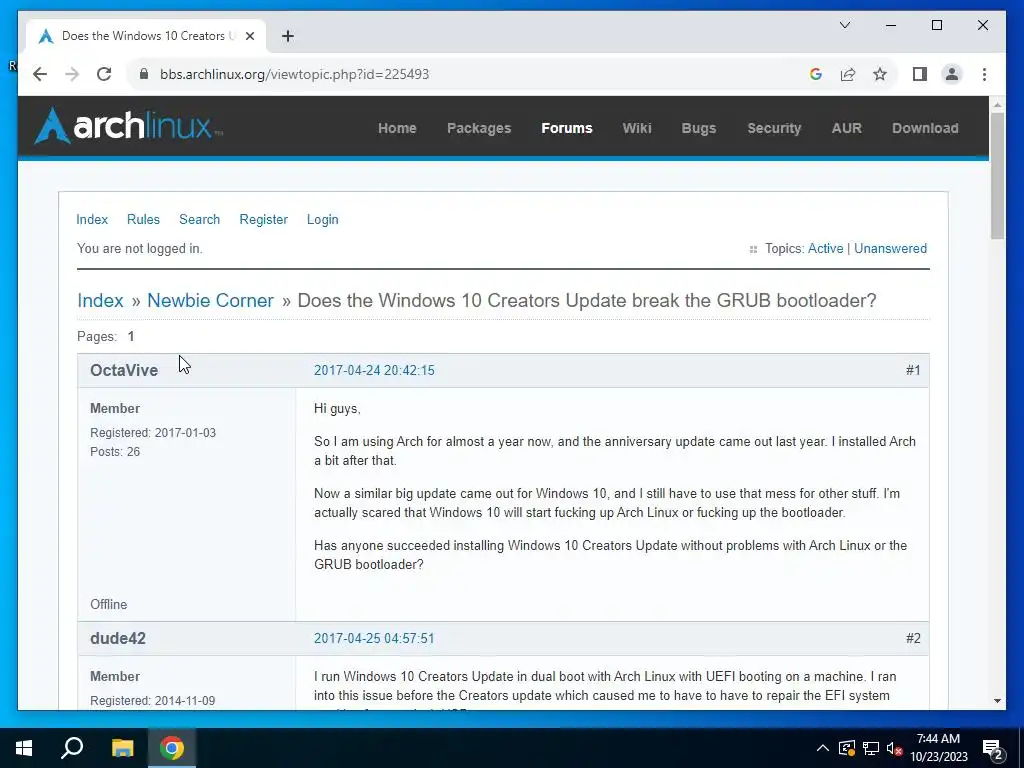Open the forum Search link
The height and width of the screenshot is (768, 1024).
point(199,219)
